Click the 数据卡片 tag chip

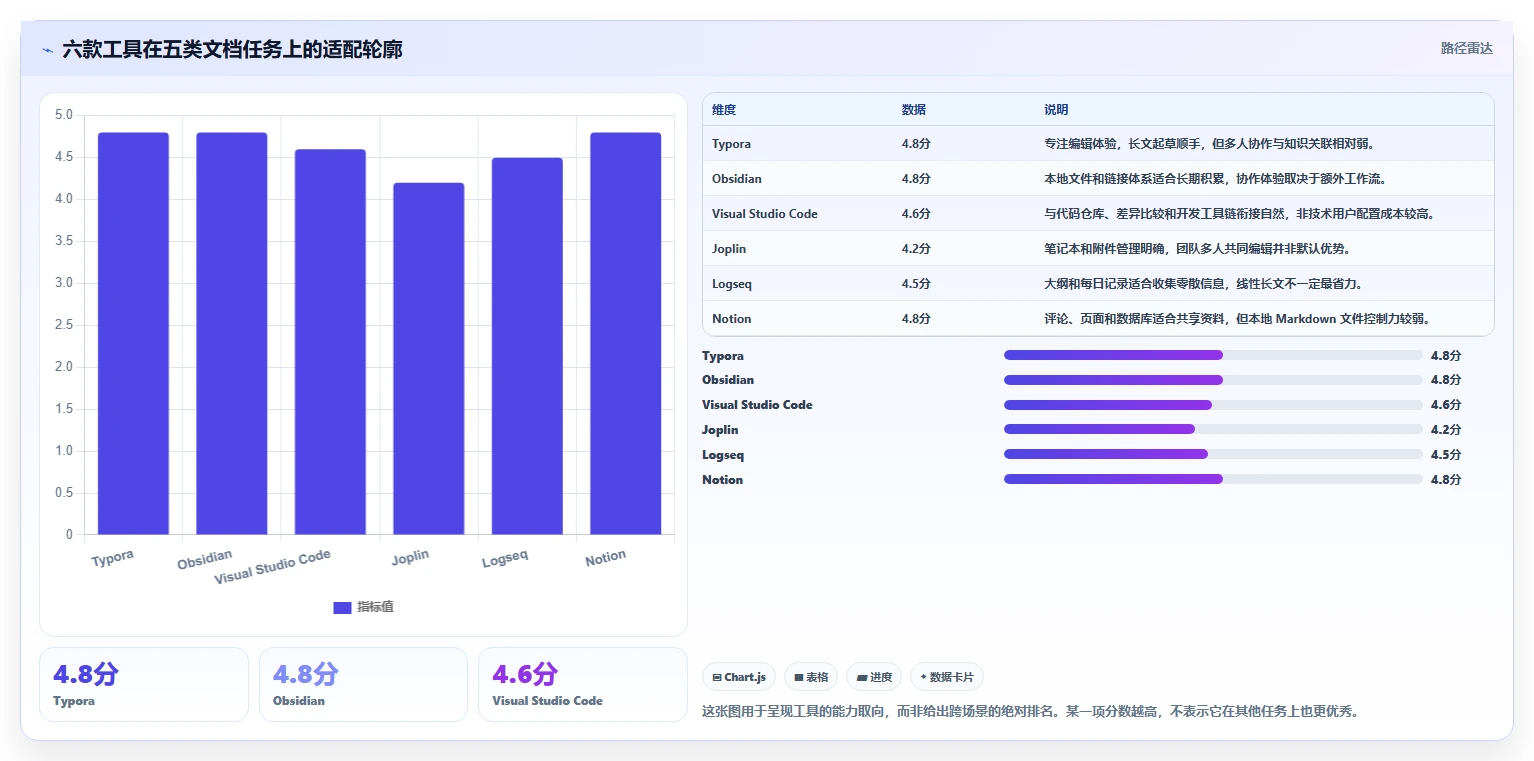pyautogui.click(x=947, y=677)
